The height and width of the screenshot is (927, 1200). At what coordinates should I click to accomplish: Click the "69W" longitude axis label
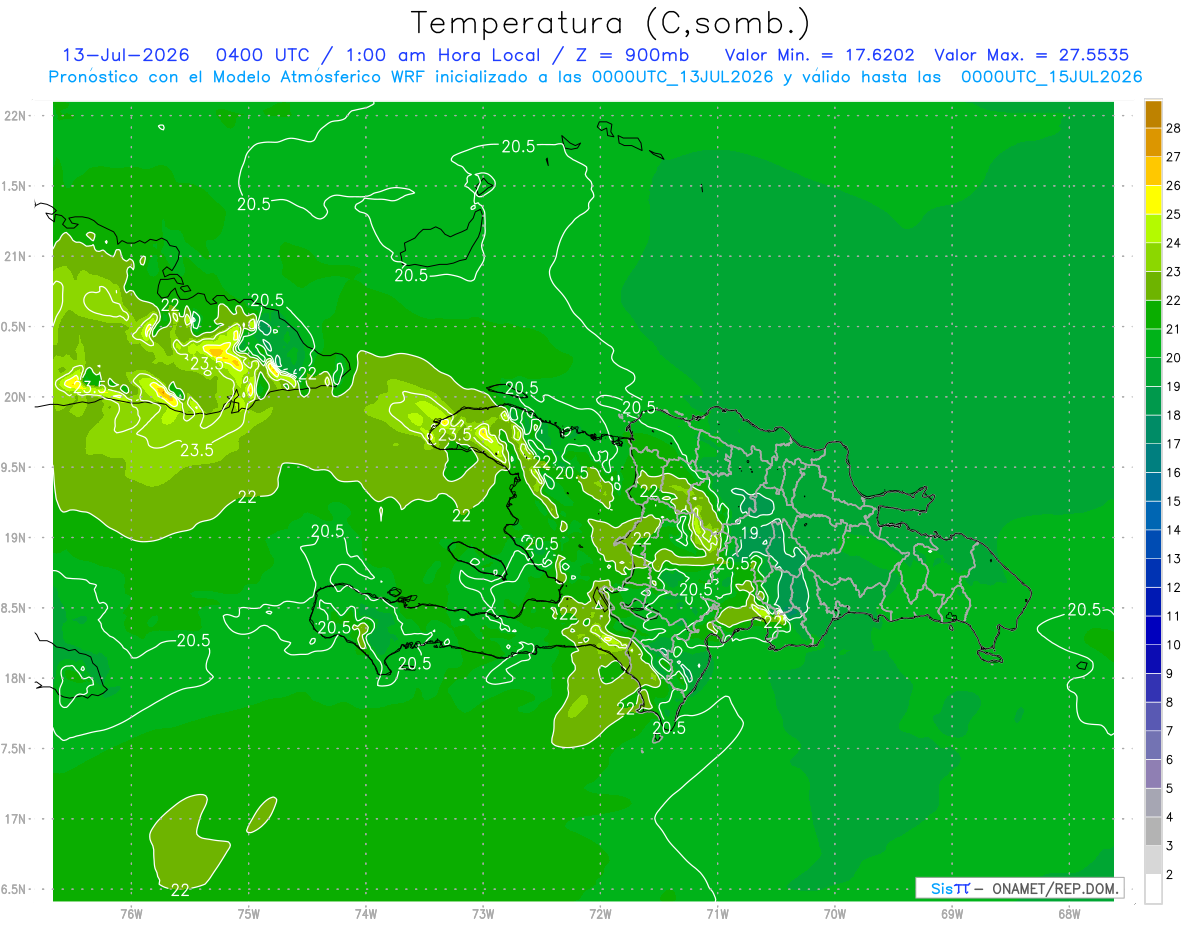951,913
